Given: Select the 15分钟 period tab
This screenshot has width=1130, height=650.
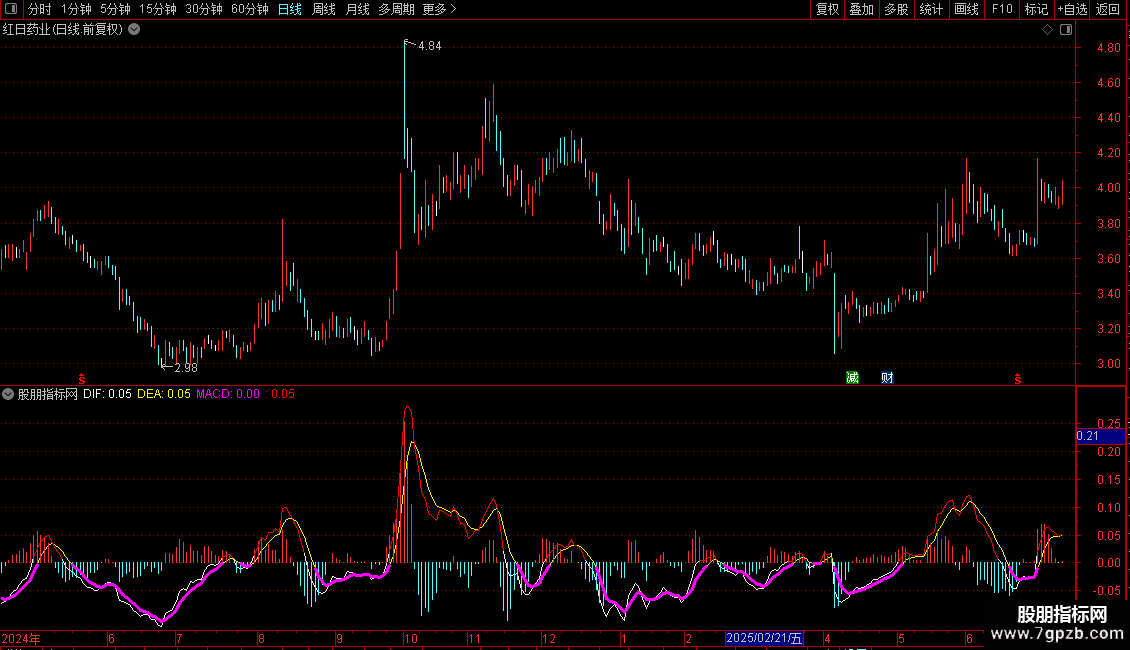Looking at the screenshot, I should [158, 9].
